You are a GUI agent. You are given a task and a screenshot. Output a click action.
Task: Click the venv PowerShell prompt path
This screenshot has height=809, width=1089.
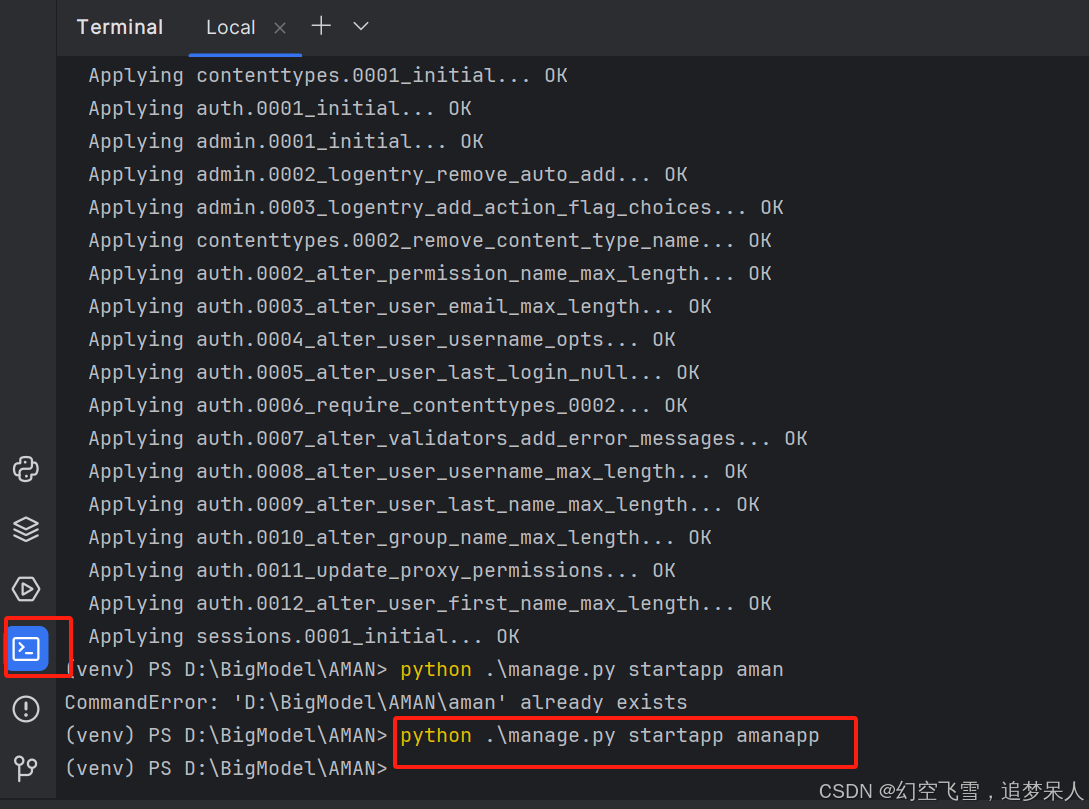tap(222, 768)
